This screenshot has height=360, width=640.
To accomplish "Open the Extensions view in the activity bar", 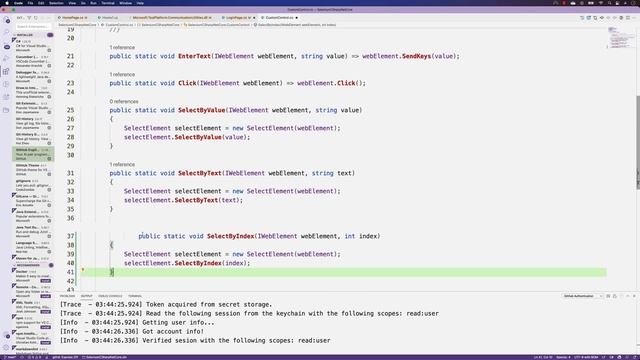I will pyautogui.click(x=7, y=72).
